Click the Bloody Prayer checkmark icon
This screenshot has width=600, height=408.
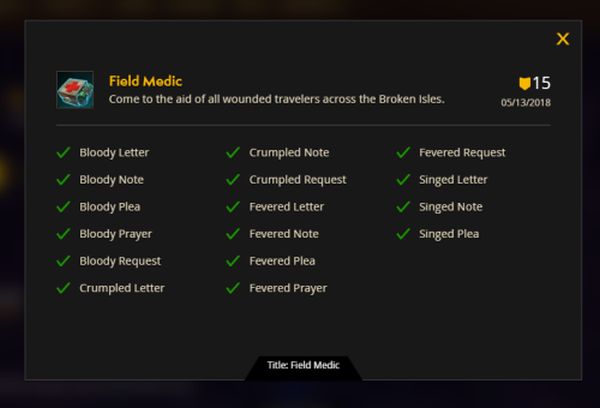pyautogui.click(x=63, y=233)
